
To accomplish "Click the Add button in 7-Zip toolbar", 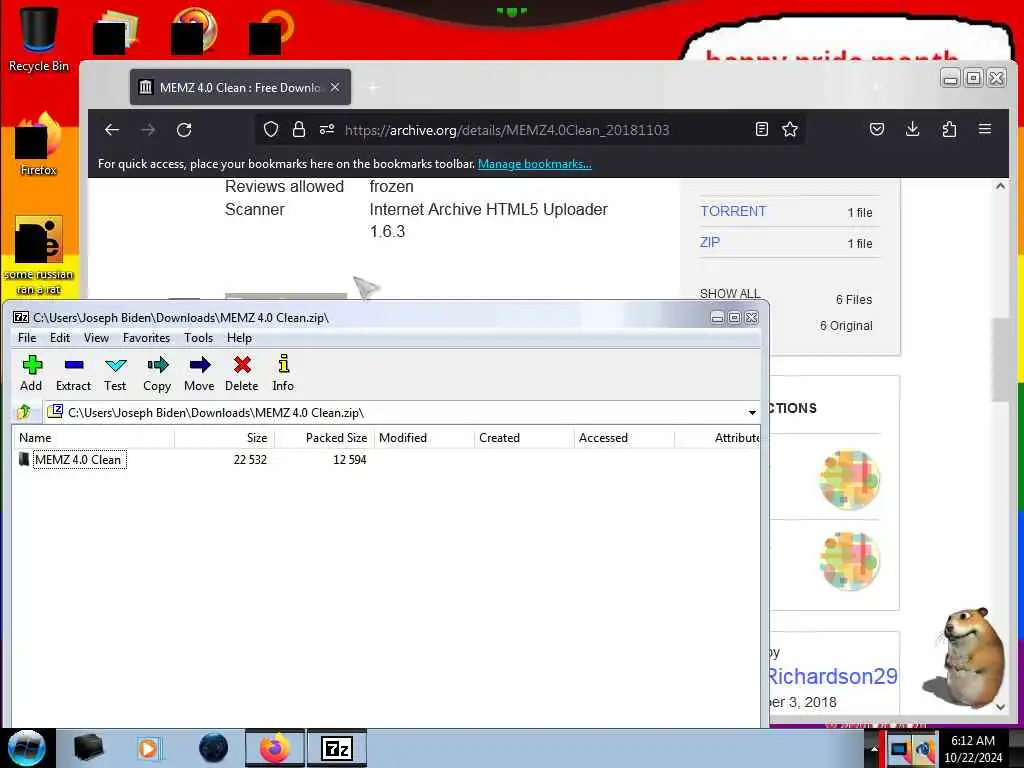I will 31,374.
